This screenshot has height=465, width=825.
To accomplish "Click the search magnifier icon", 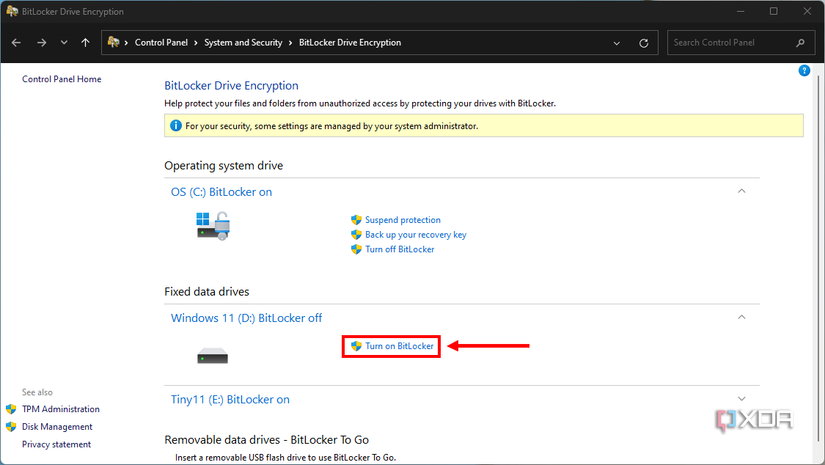I will pyautogui.click(x=800, y=43).
